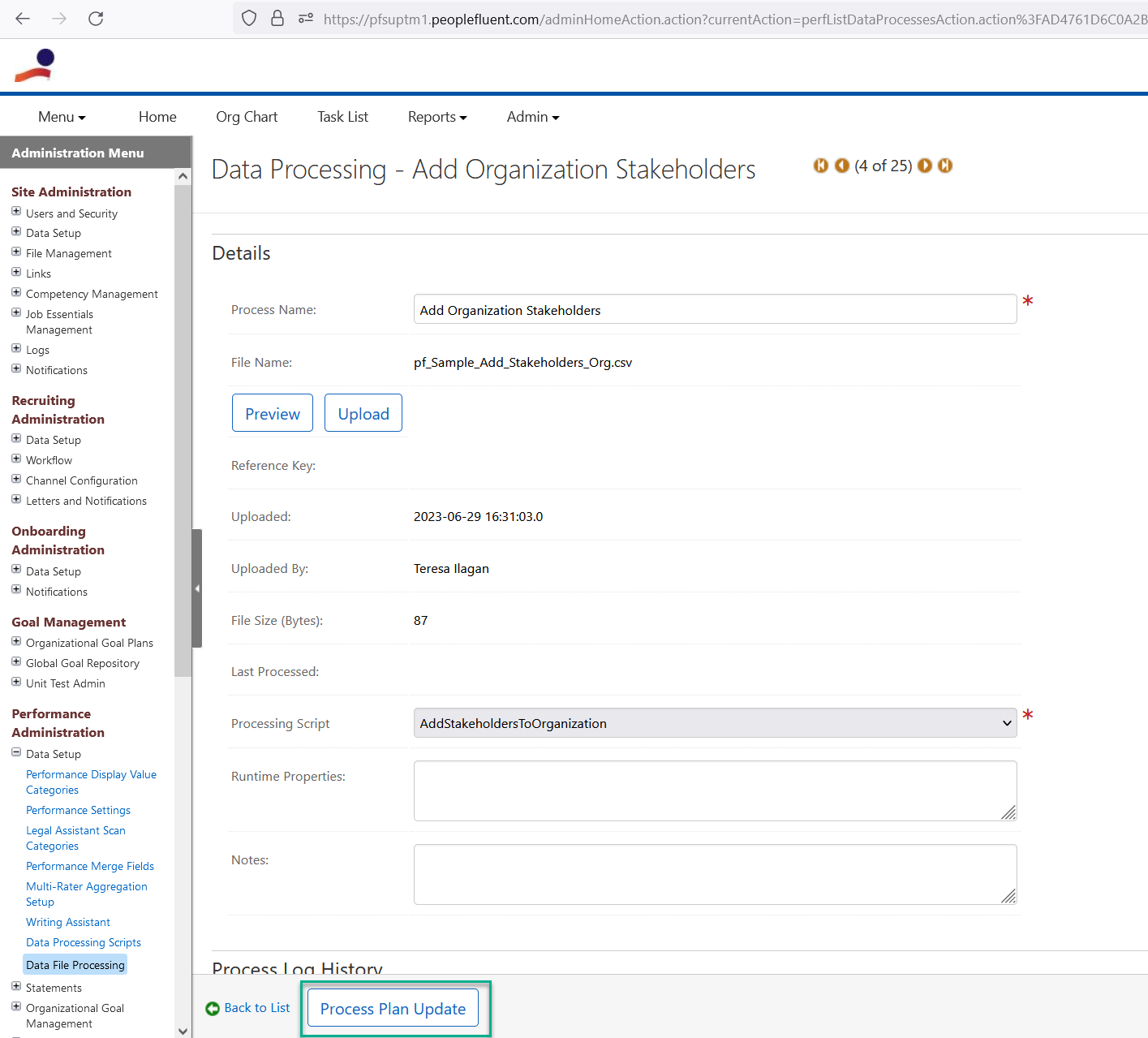
Task: Expand the Channel Configuration node
Action: [x=16, y=479]
